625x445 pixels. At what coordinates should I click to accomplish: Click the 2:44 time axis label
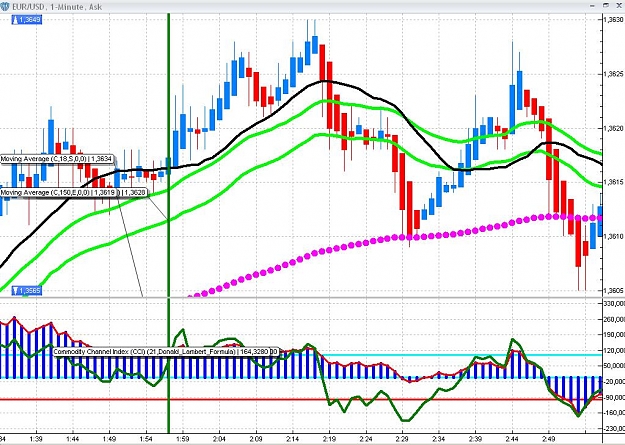click(512, 439)
